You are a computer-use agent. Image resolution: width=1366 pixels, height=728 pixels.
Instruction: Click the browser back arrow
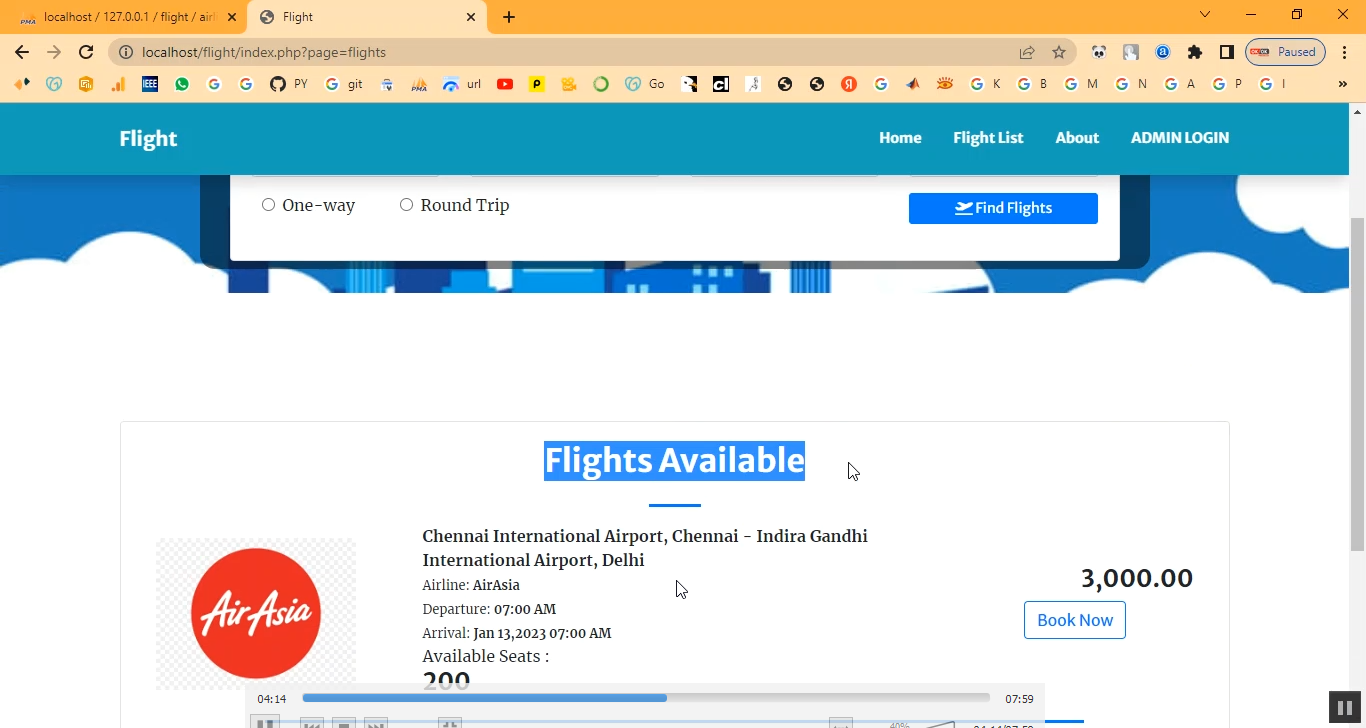pos(22,52)
